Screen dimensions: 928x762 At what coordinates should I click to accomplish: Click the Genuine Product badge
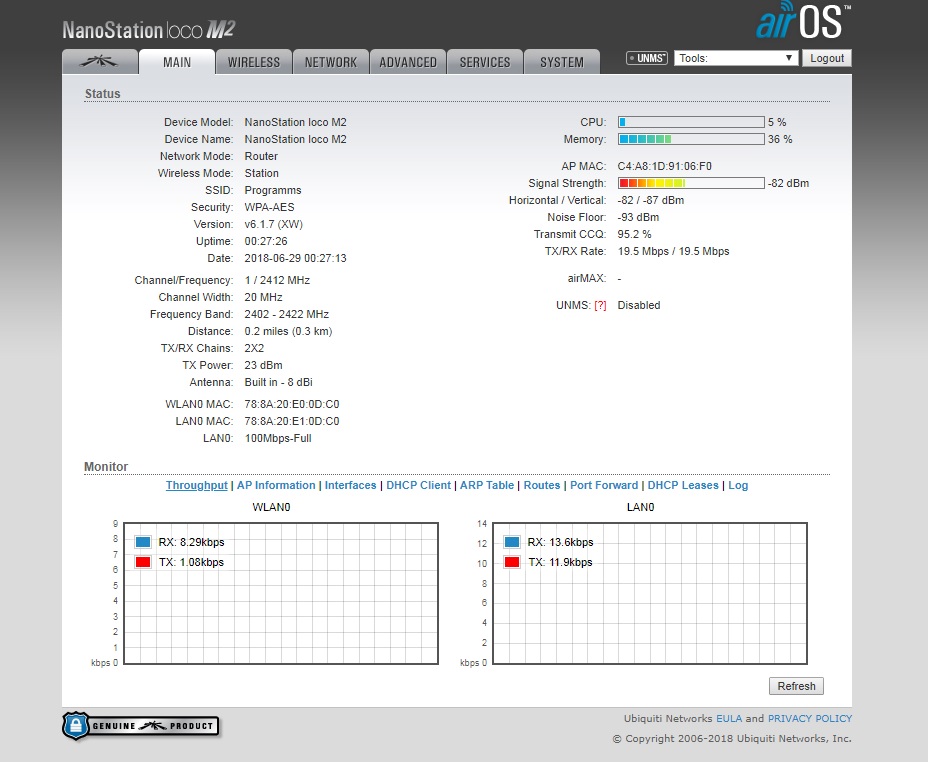click(141, 726)
